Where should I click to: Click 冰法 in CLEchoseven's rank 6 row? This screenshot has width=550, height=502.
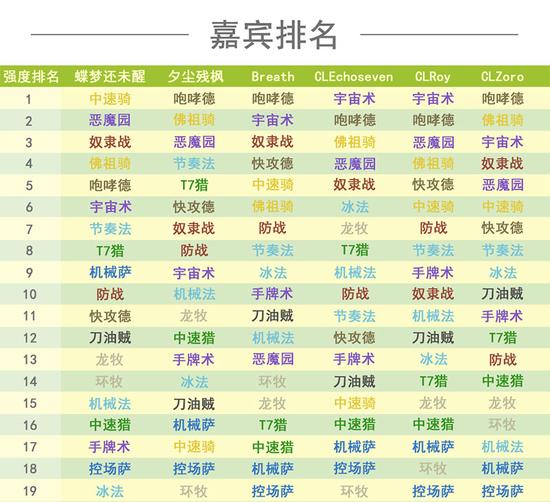pyautogui.click(x=355, y=207)
